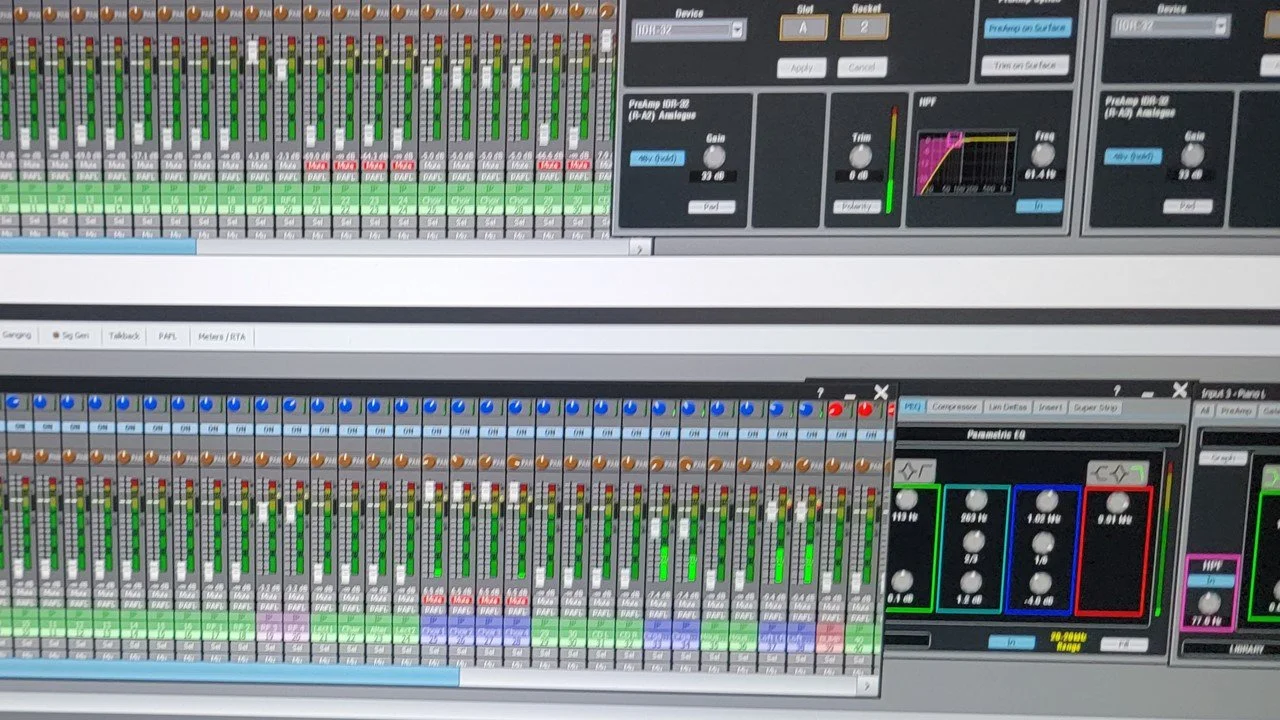
Task: Click the 1.02 kHz knob in the blue band
Action: (x=1046, y=501)
